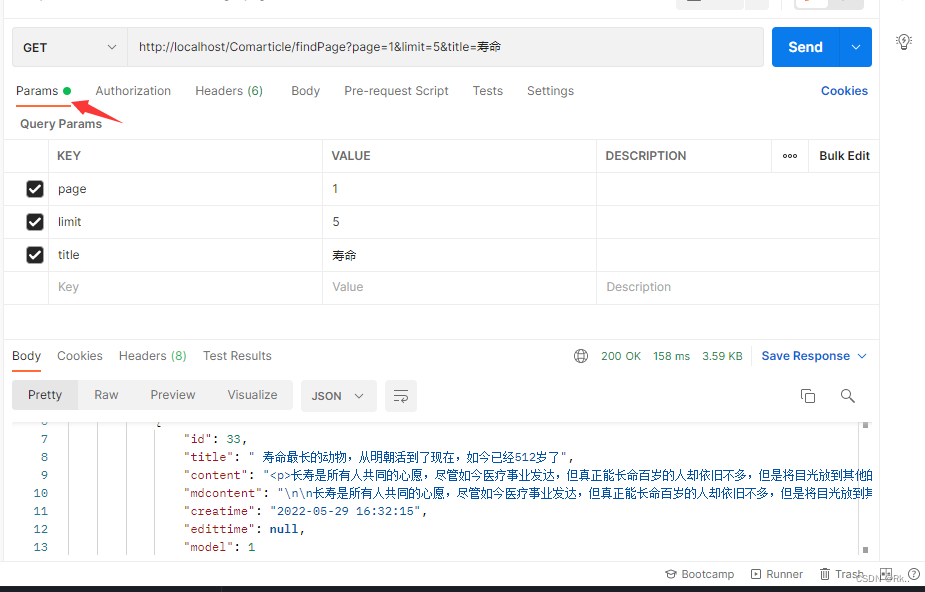Click the empty Key field

185,288
